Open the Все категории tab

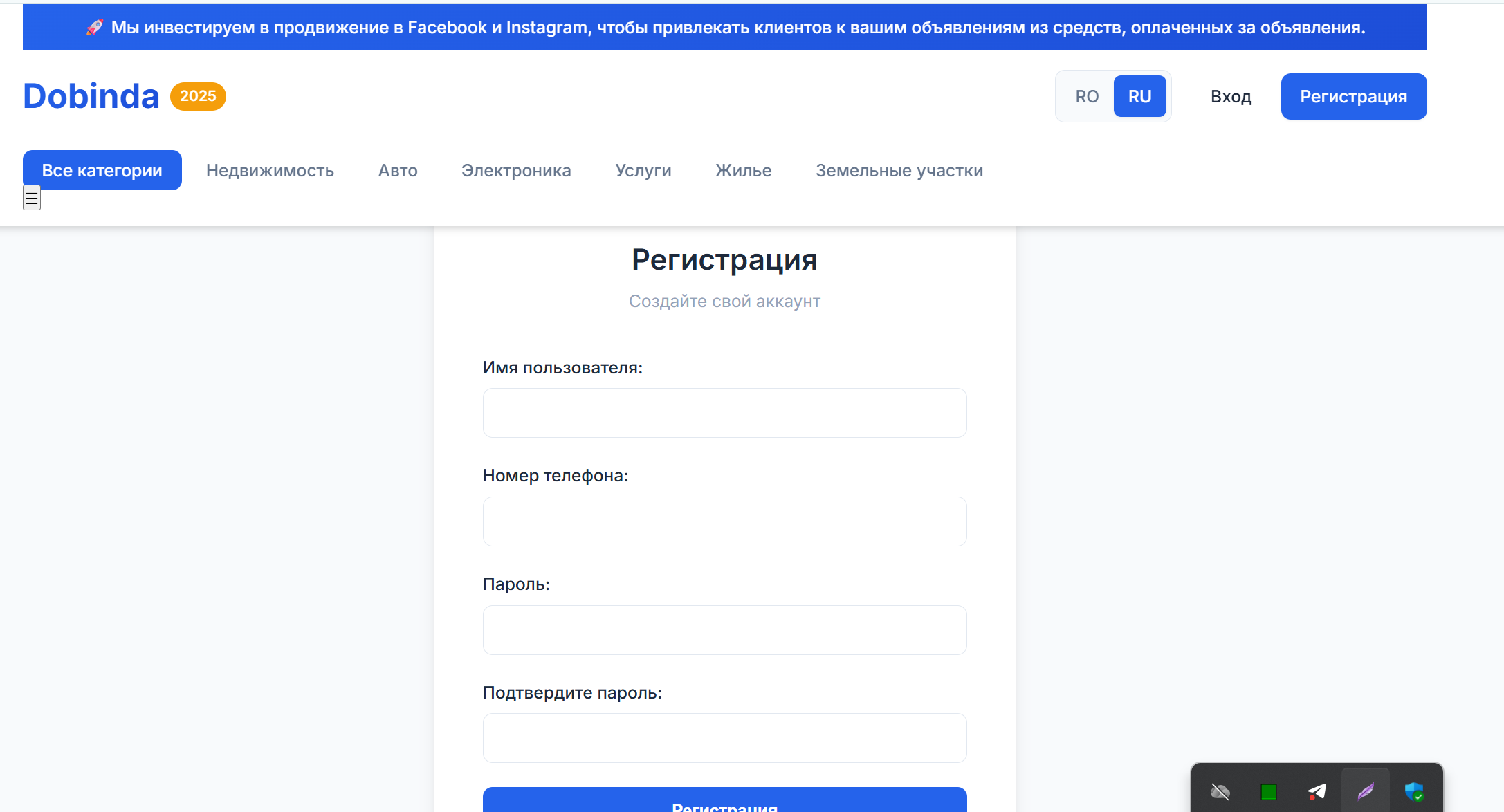pos(102,170)
